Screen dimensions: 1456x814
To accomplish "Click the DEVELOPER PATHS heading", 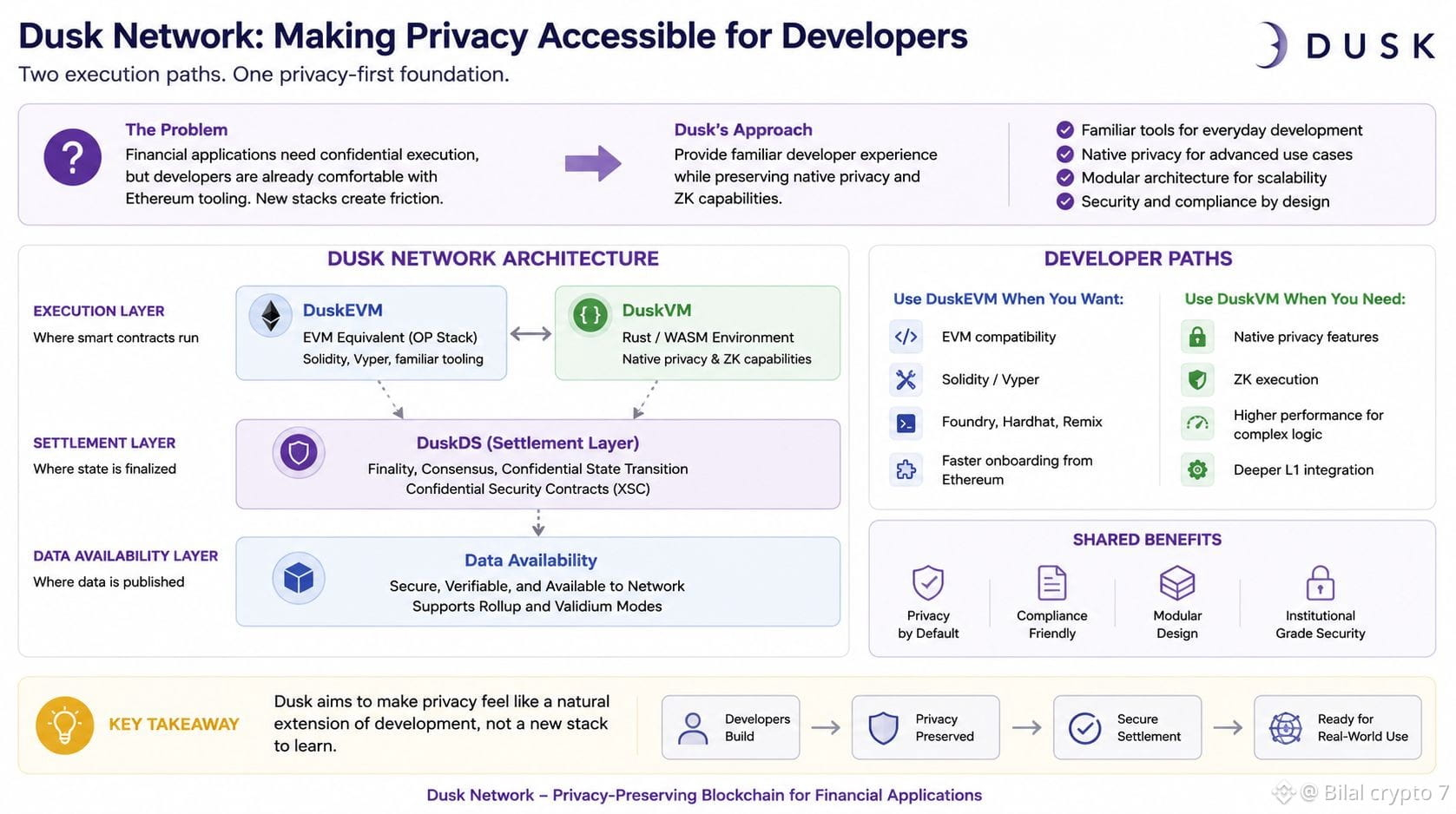I will (1137, 259).
